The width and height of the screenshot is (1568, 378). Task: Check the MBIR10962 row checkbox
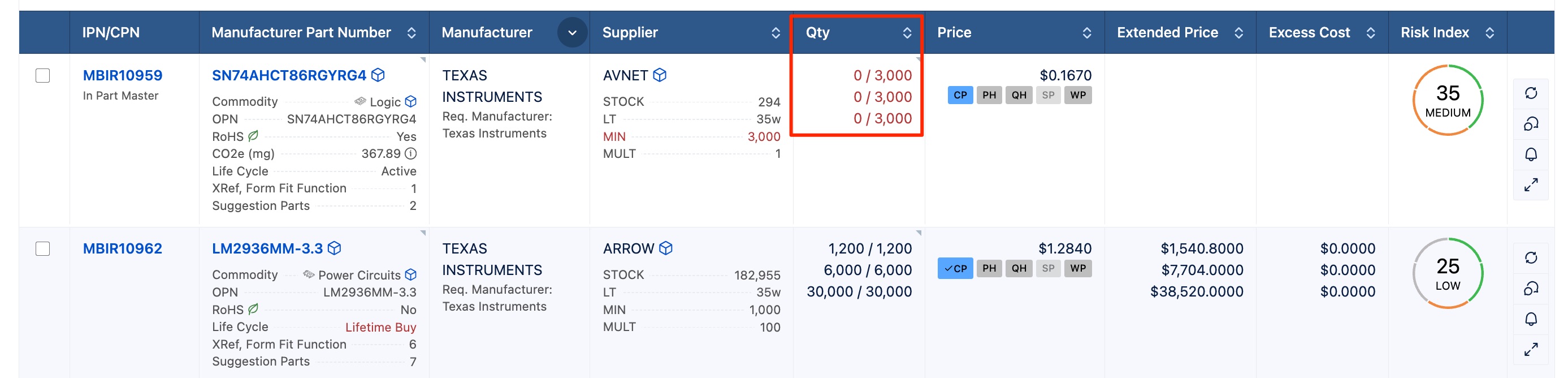pos(42,249)
